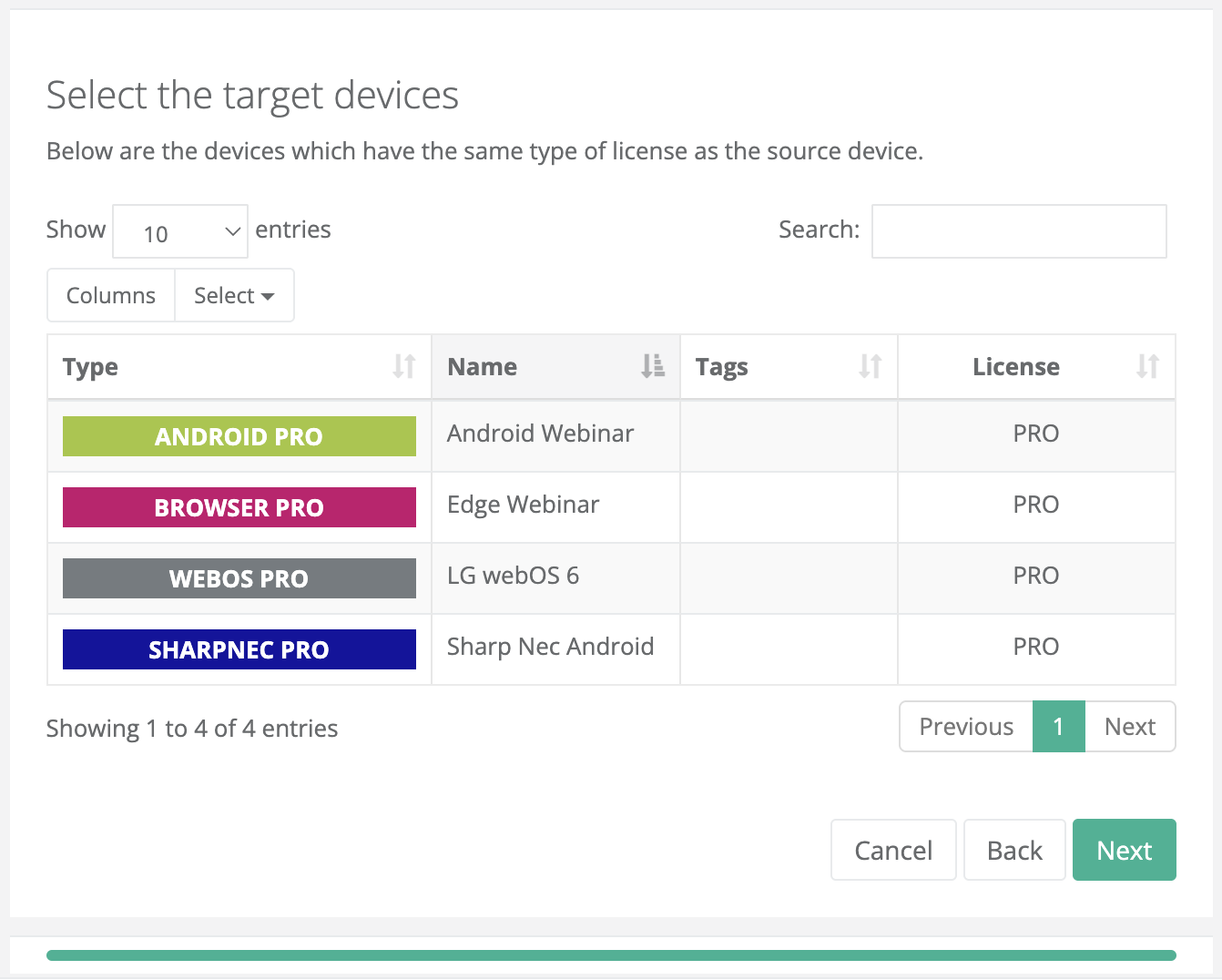This screenshot has width=1222, height=980.
Task: Go to the Previous pagination page
Action: (x=965, y=727)
